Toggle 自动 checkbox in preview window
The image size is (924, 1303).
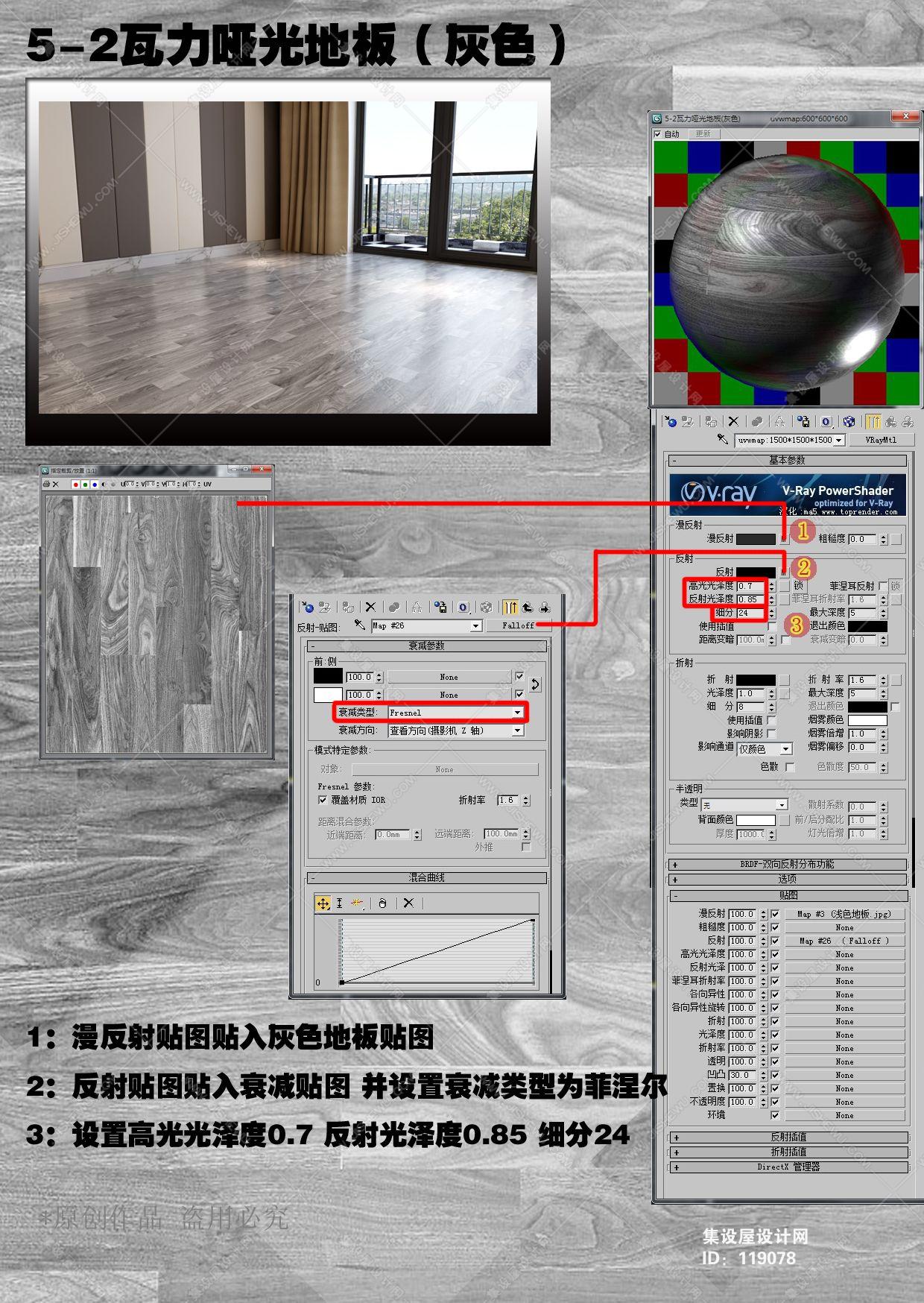[x=657, y=134]
